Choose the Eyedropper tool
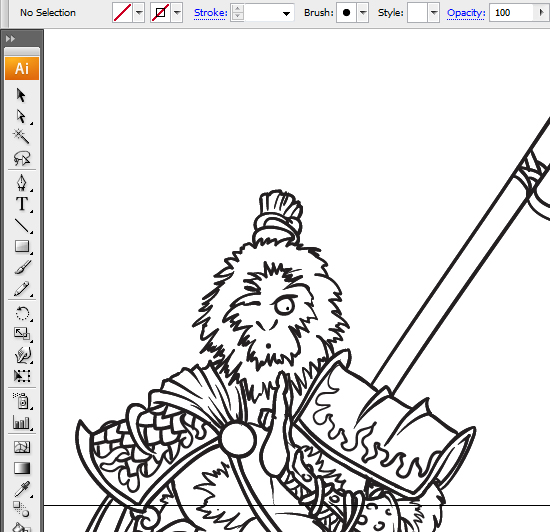The image size is (550, 532). [x=22, y=489]
